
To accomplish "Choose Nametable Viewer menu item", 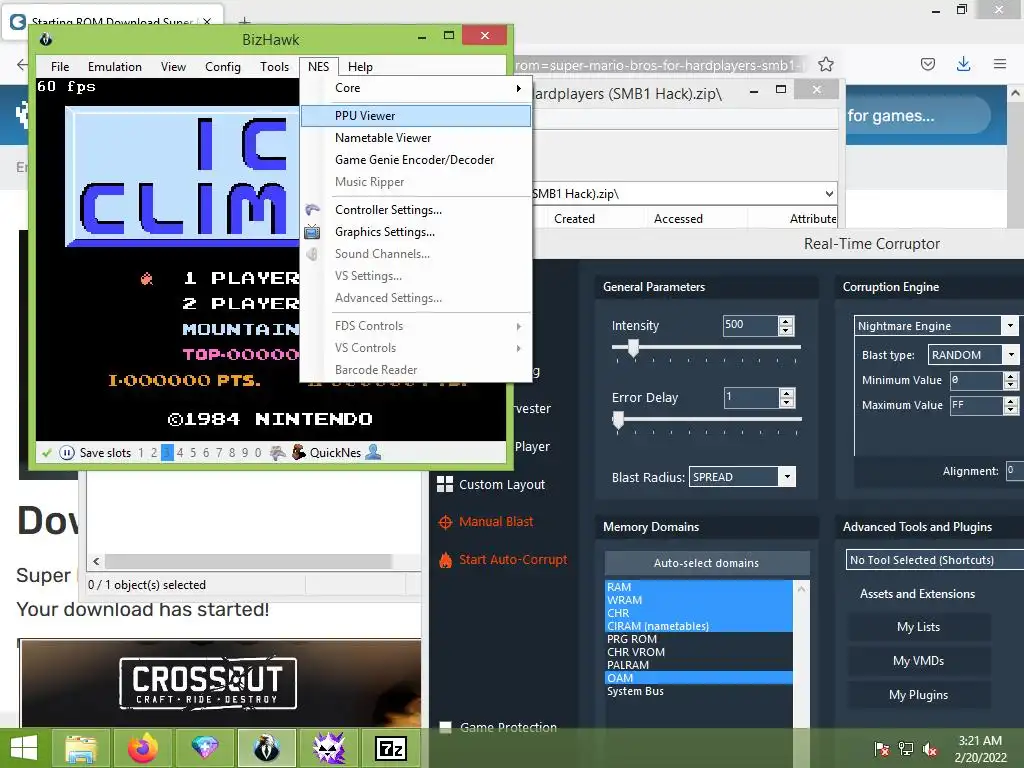I will point(416,138).
